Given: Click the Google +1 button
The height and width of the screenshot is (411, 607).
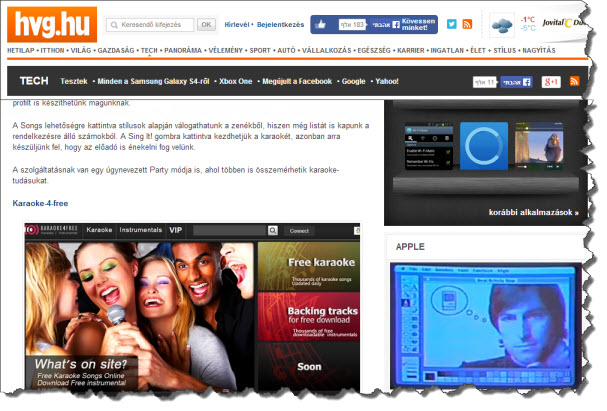Looking at the screenshot, I should coord(551,82).
